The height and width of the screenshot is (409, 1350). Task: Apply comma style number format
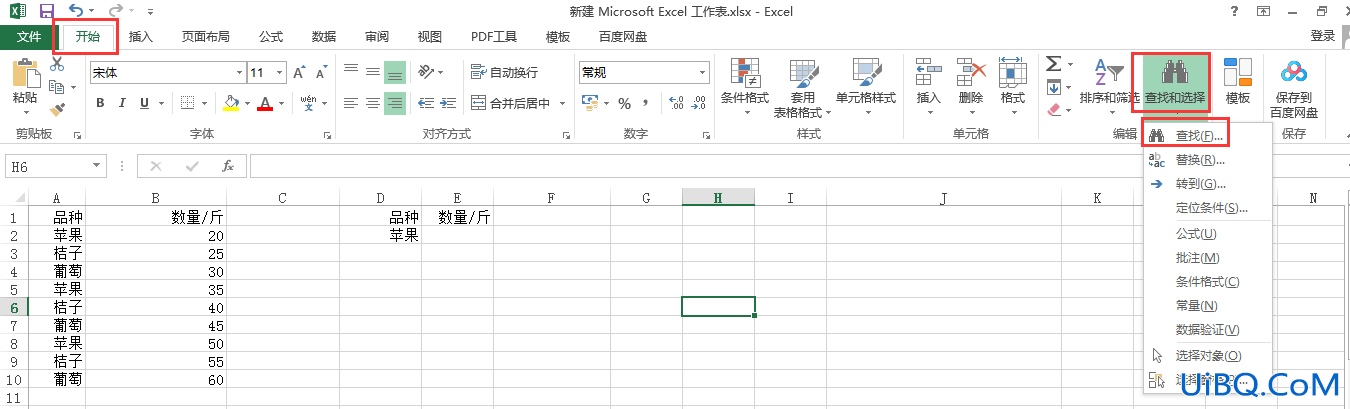tap(647, 103)
